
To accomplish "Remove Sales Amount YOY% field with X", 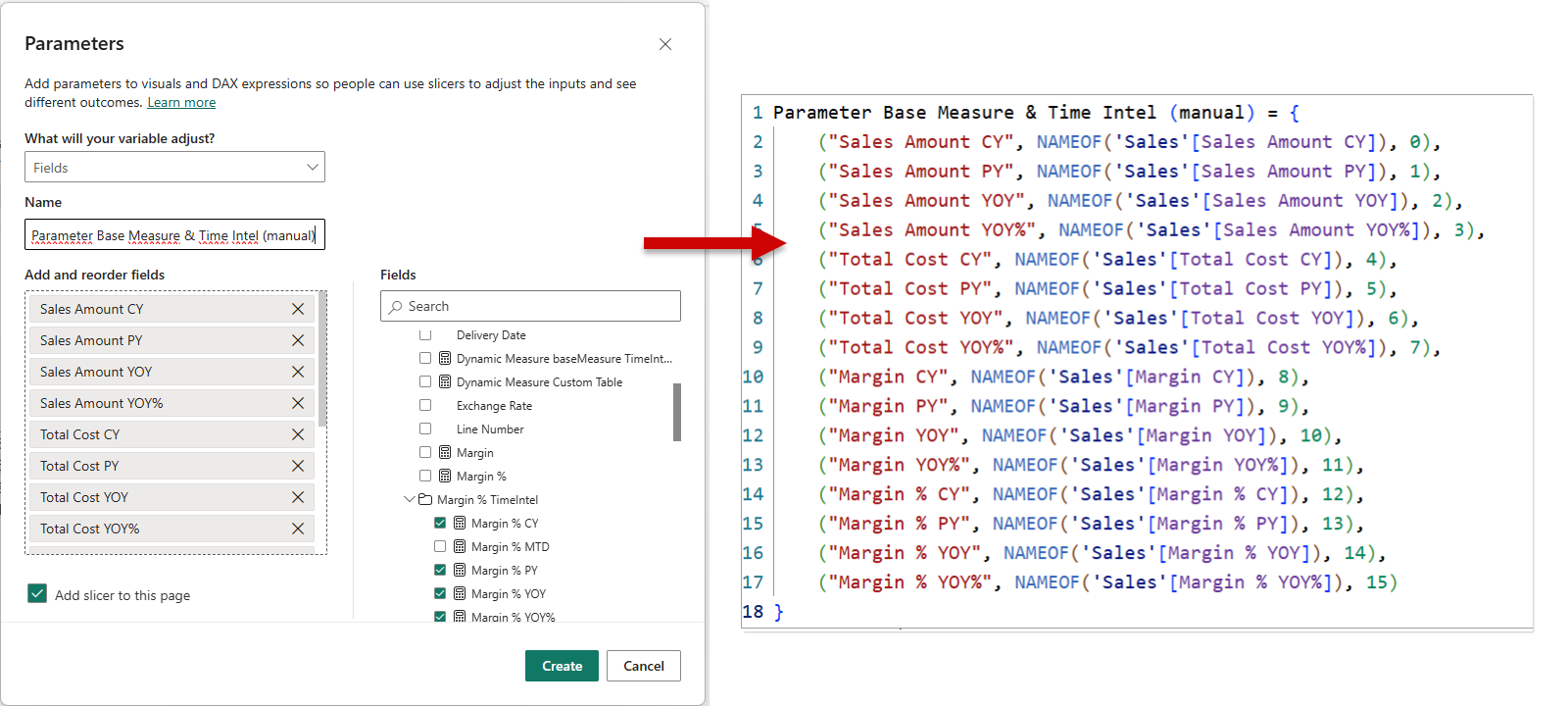I will 298,403.
